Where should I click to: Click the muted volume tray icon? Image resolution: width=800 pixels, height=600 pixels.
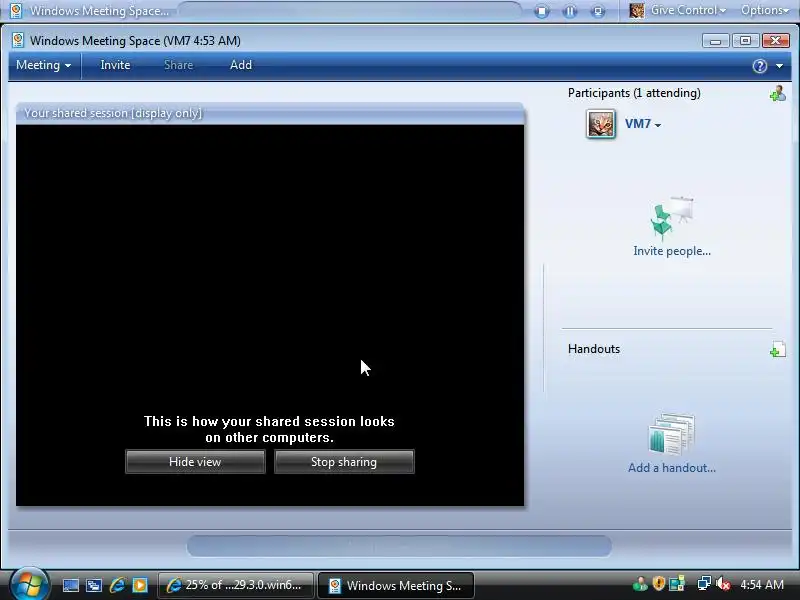pyautogui.click(x=722, y=584)
